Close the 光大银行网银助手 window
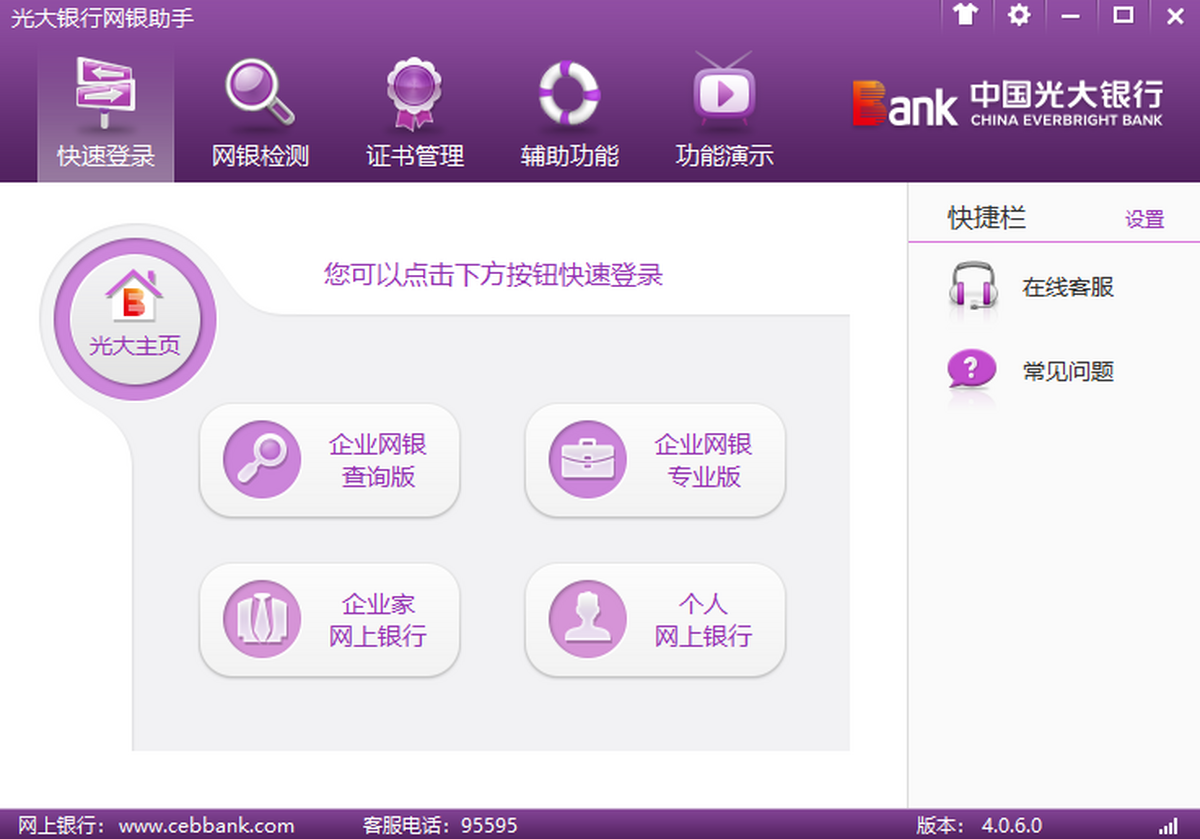 pyautogui.click(x=1175, y=15)
